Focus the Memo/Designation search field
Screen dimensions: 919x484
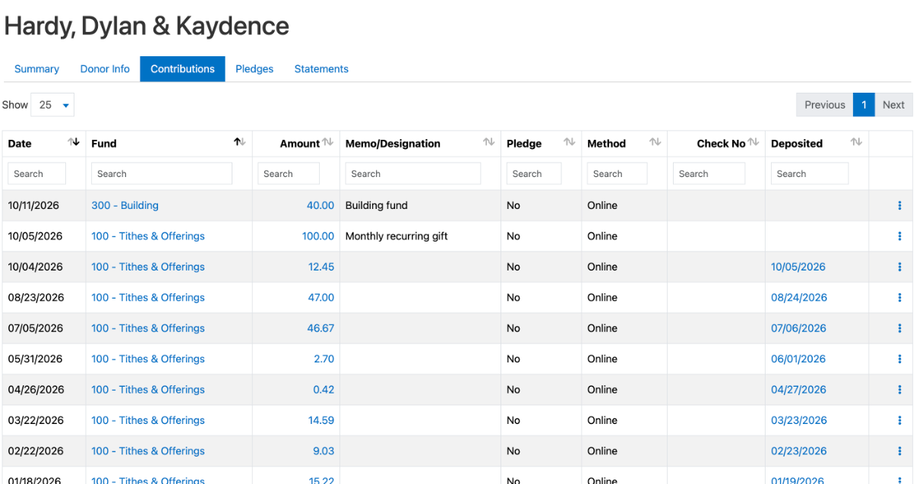coord(413,174)
